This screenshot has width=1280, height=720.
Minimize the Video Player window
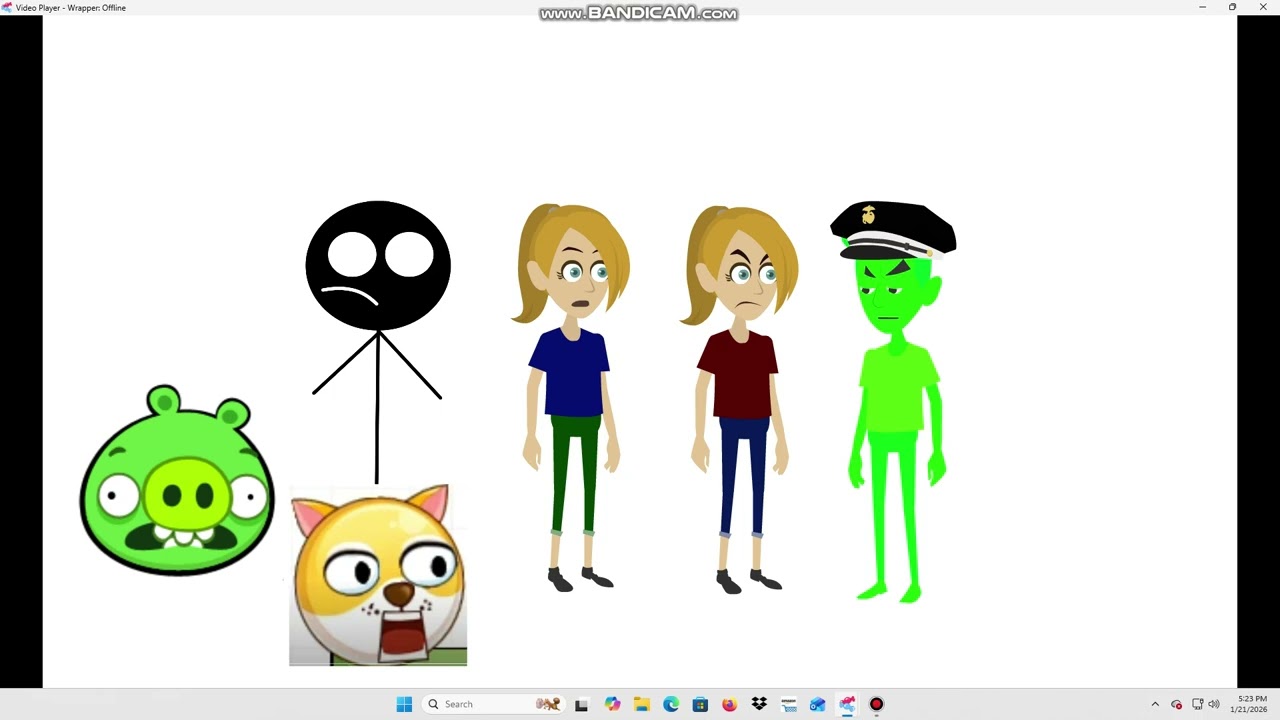click(x=1202, y=7)
